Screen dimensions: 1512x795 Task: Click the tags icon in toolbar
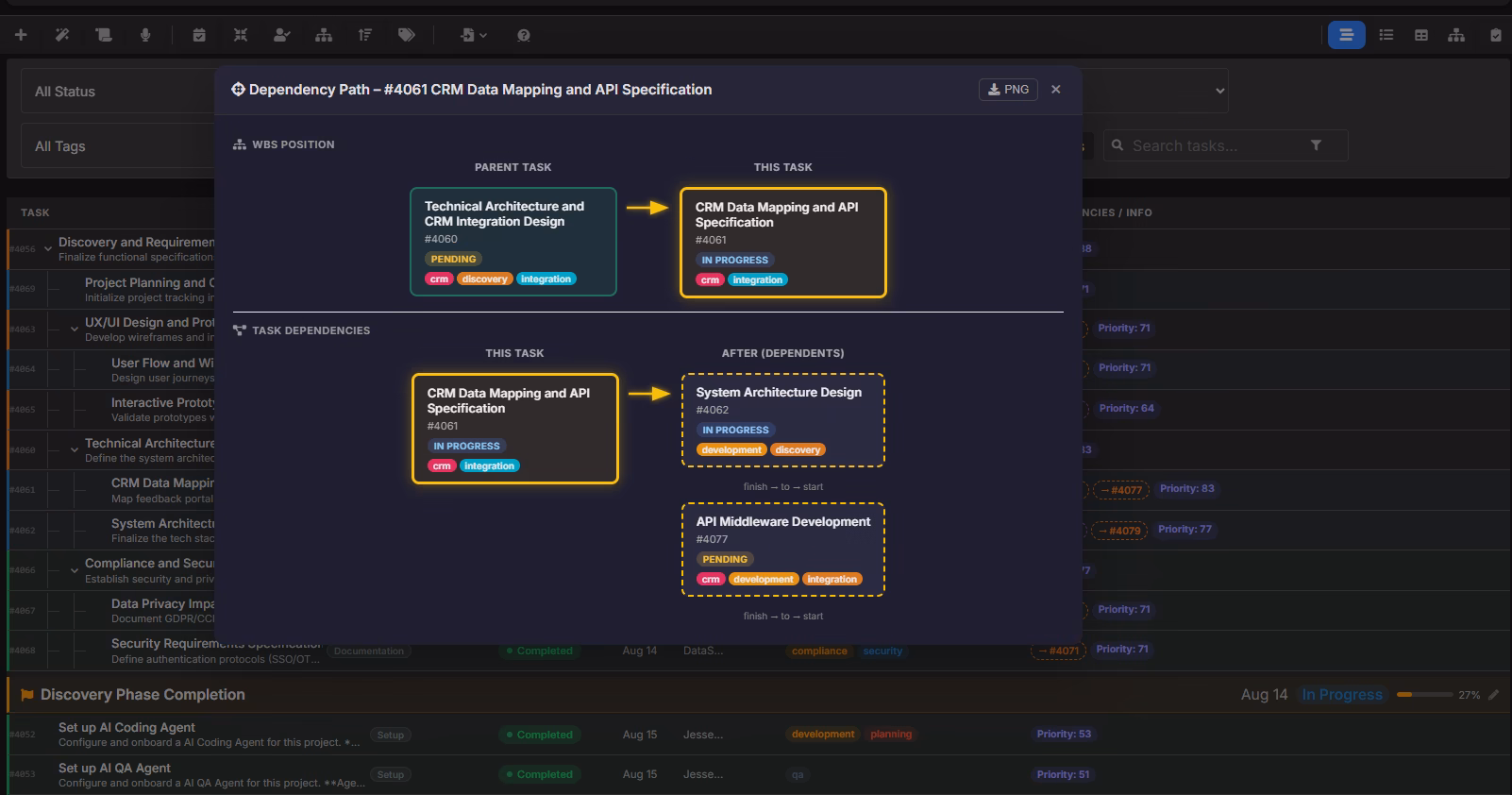pos(407,35)
